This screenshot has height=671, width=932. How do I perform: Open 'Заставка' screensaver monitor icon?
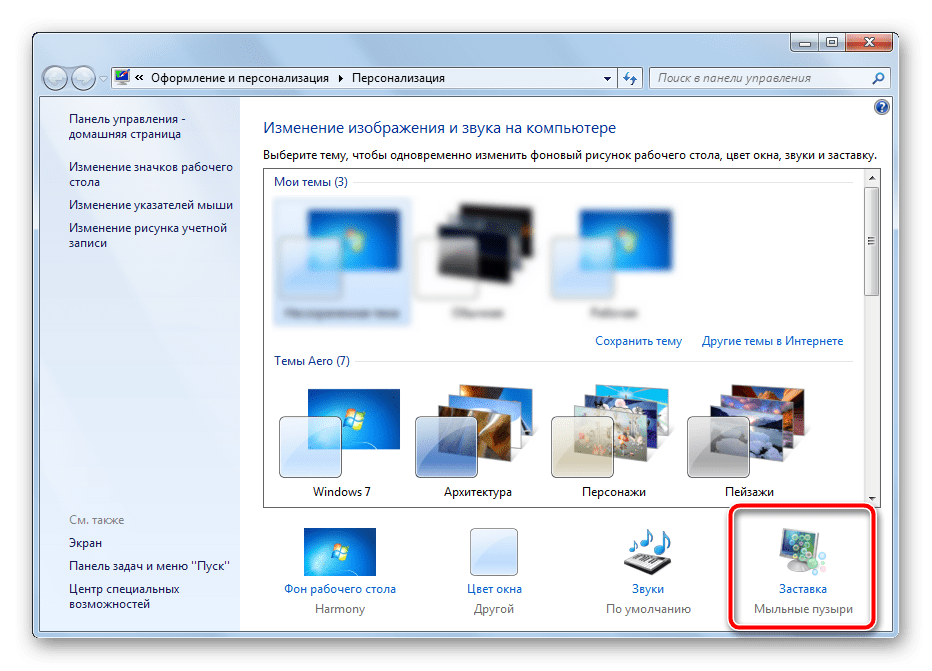point(802,552)
